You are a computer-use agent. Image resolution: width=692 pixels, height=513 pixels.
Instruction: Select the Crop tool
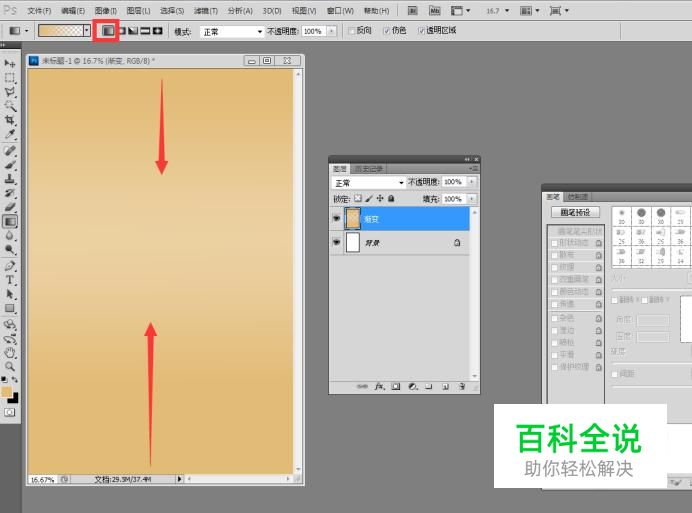coord(9,120)
